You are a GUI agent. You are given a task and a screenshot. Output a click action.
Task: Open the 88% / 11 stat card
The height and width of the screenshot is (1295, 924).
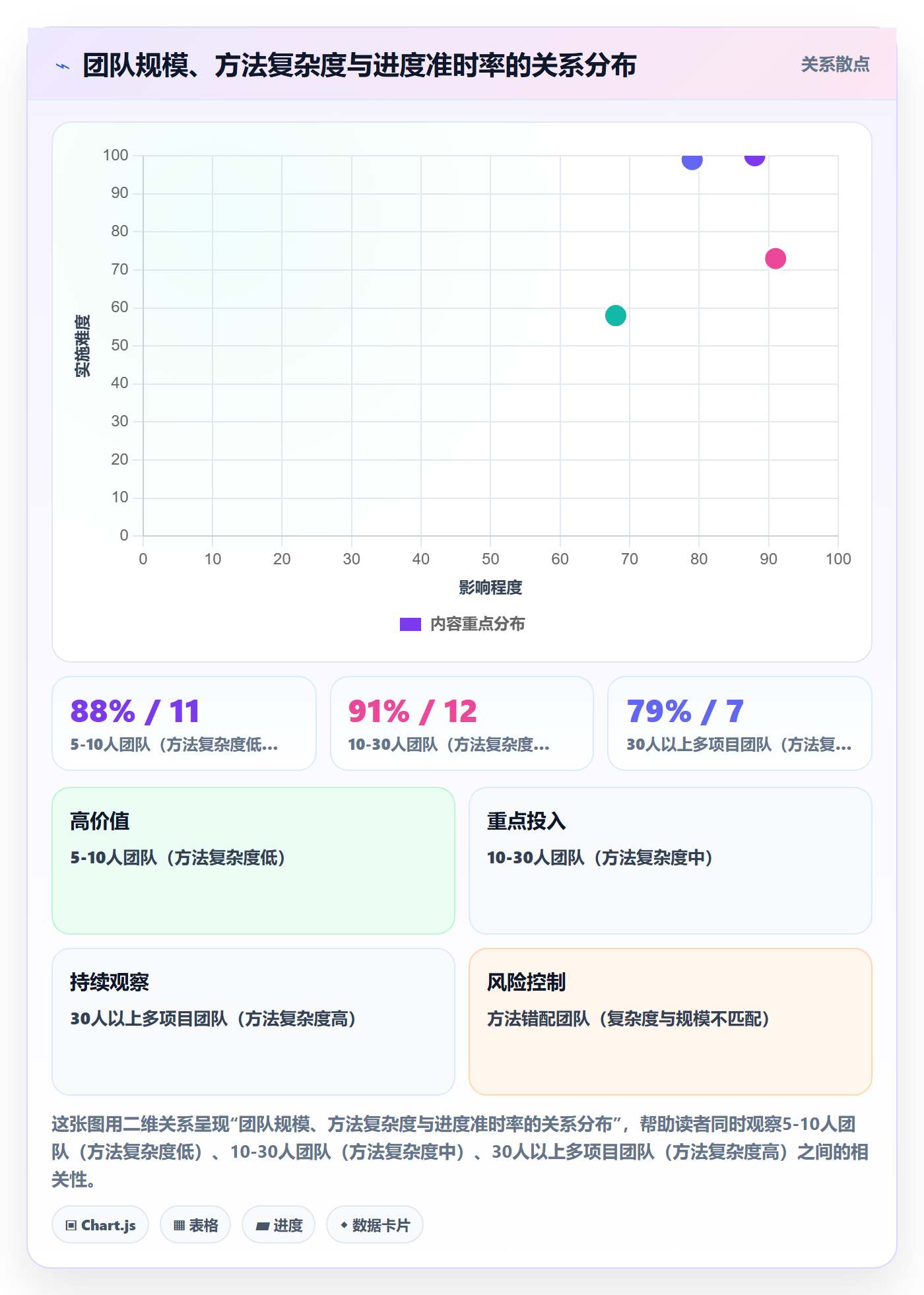pyautogui.click(x=184, y=723)
